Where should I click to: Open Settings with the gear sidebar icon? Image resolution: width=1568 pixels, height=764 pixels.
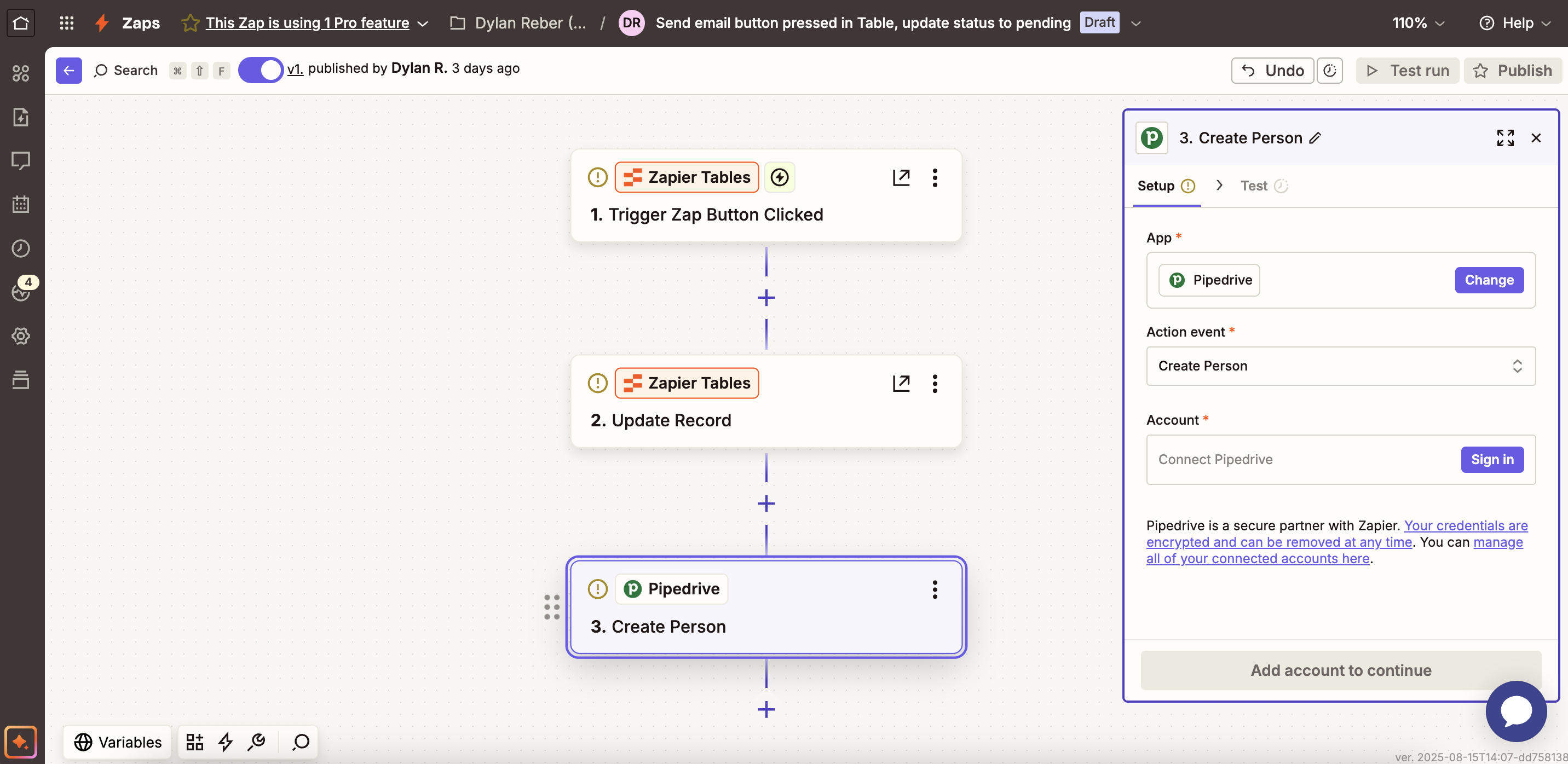coord(21,336)
